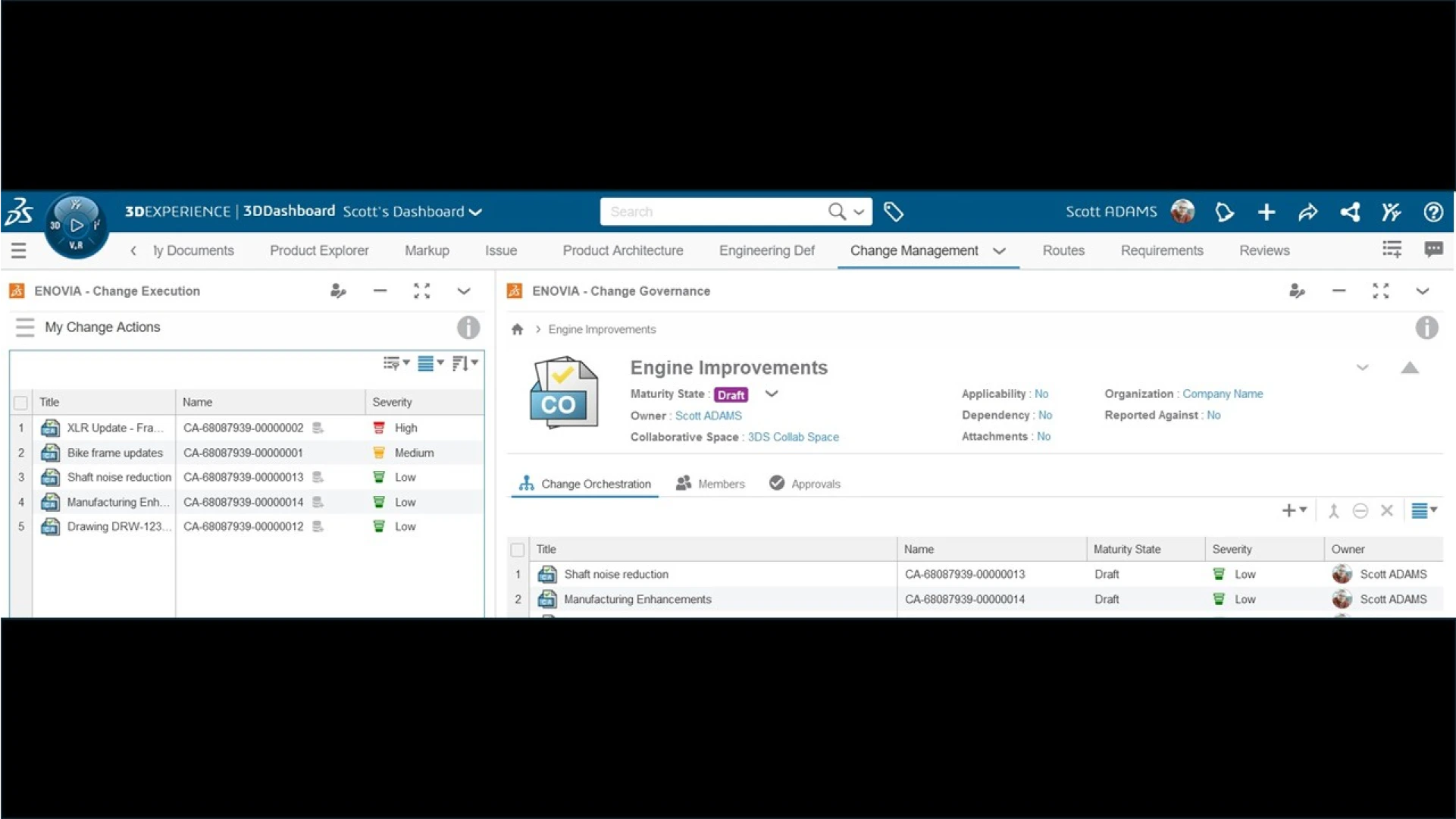The image size is (1456, 819).
Task: Open the tools wrench icon in header
Action: coord(1391,212)
